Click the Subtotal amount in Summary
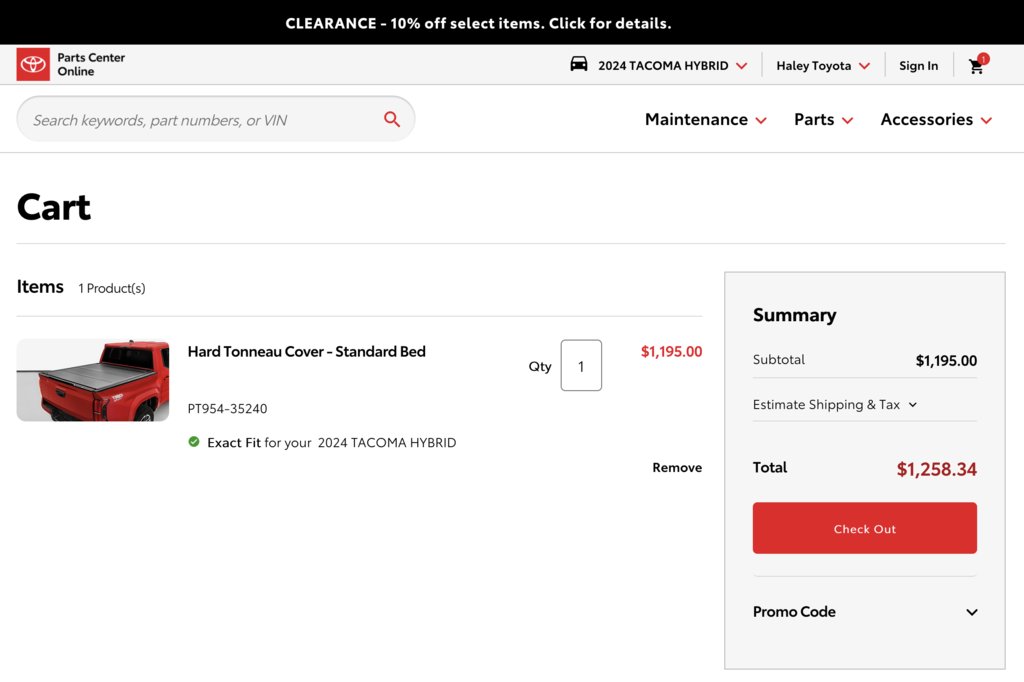Image resolution: width=1024 pixels, height=682 pixels. 946,361
